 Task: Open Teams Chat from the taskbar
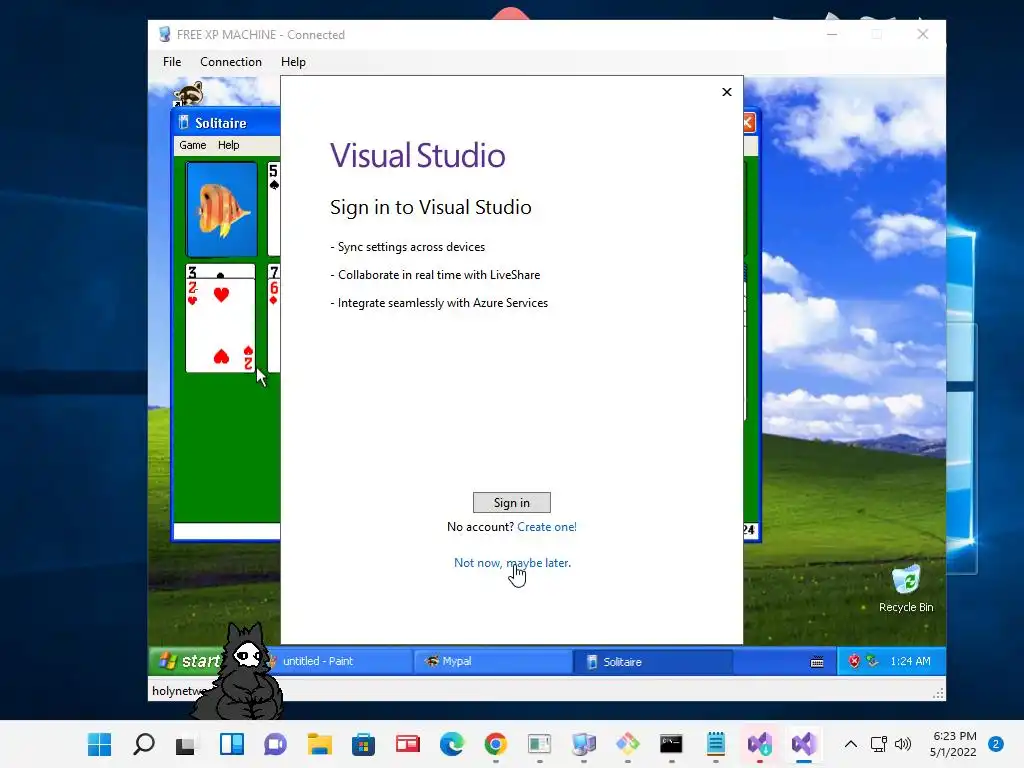pos(275,744)
